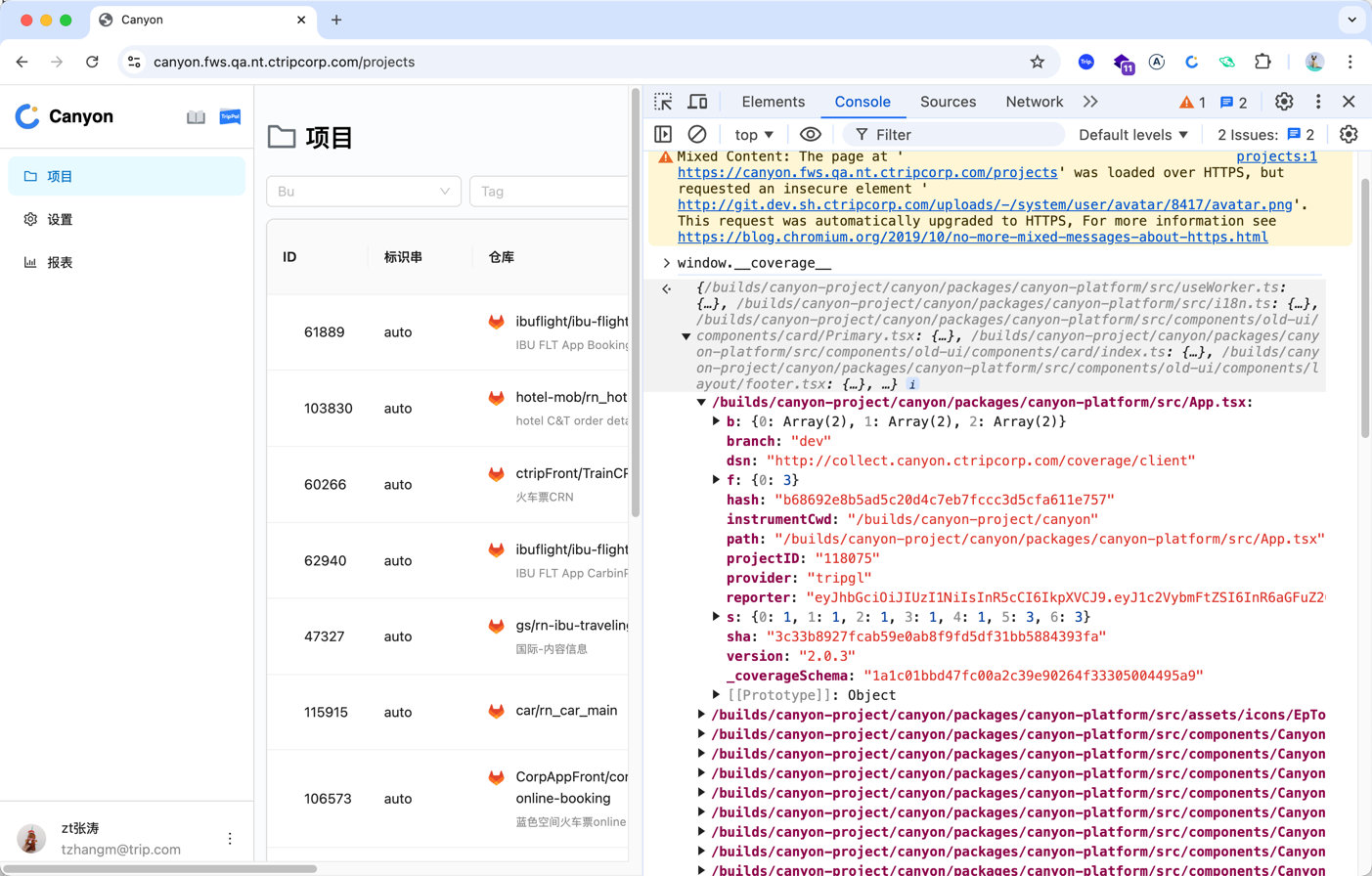Toggle the console sidebar panel icon
This screenshot has width=1372, height=876.
coord(663,135)
